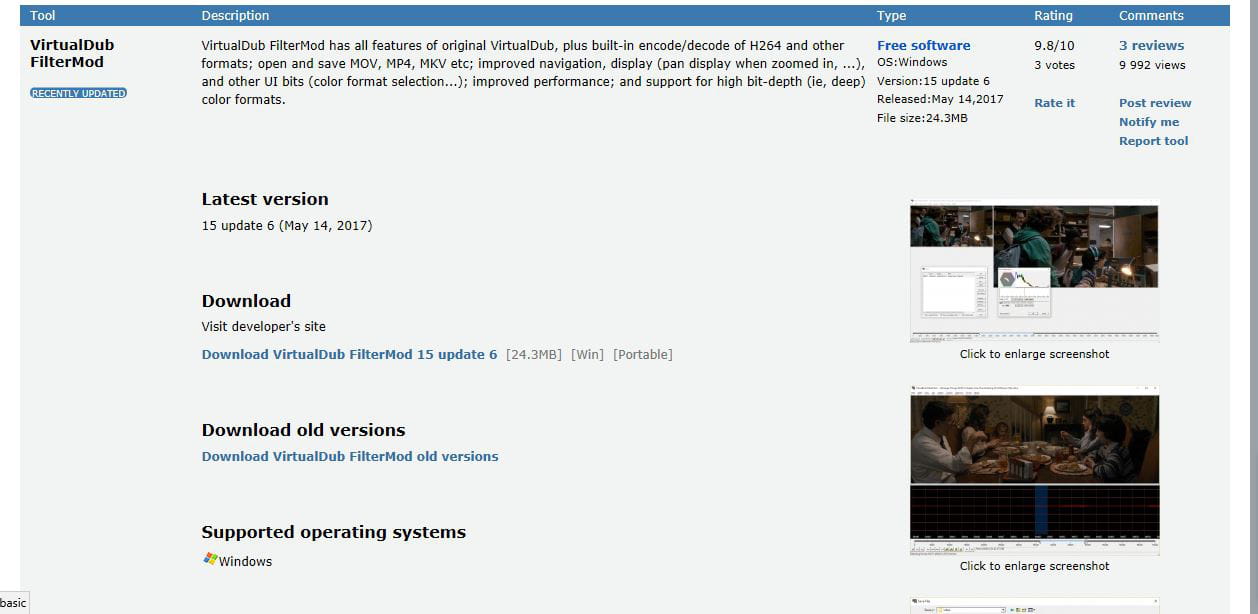Image resolution: width=1258 pixels, height=614 pixels.
Task: Download VirtualDub FilterMod 15 update 6
Action: pyautogui.click(x=349, y=354)
